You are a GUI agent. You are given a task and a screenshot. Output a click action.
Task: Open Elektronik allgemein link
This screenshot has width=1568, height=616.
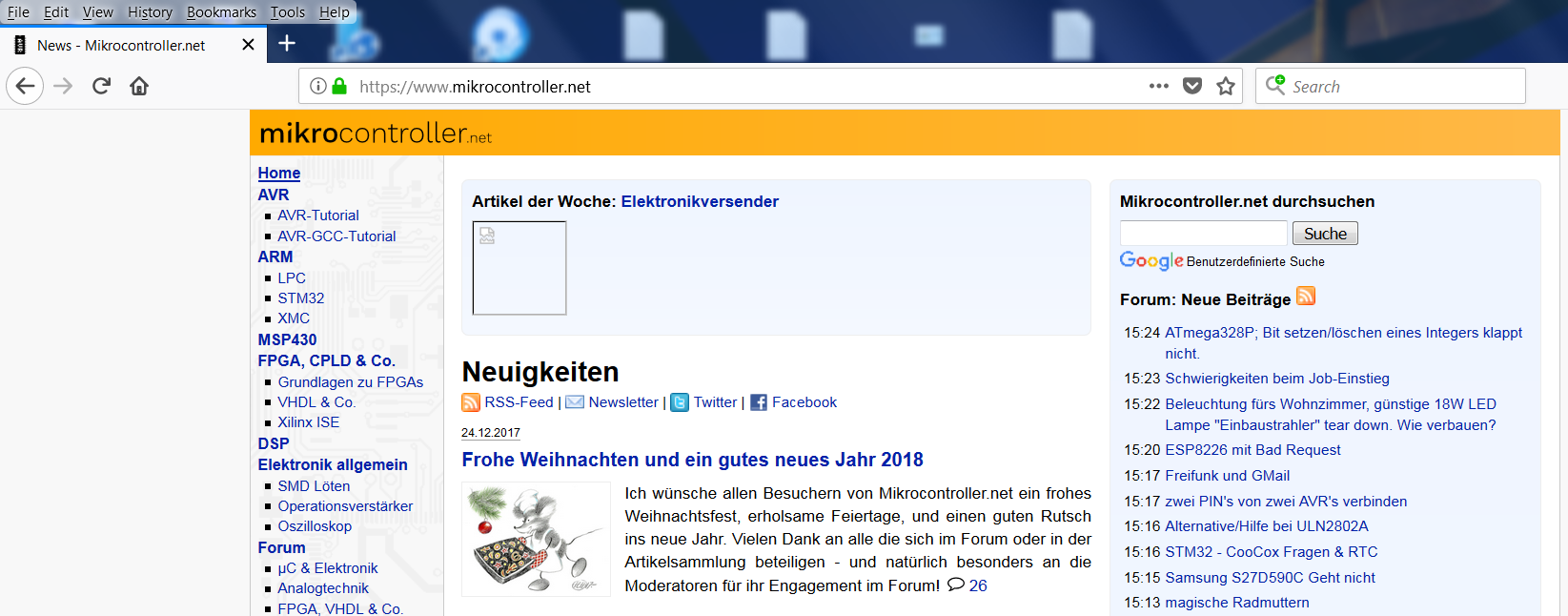[x=333, y=464]
